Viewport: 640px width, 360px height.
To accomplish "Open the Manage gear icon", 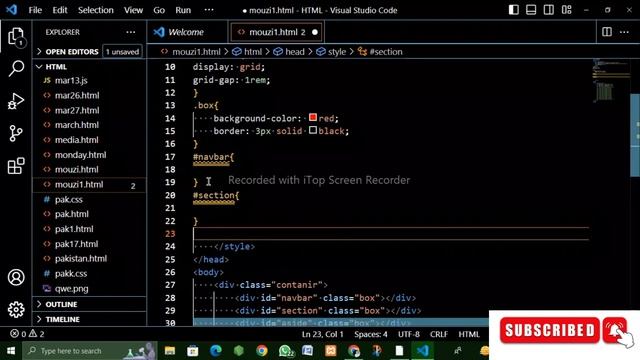I will 16,309.
